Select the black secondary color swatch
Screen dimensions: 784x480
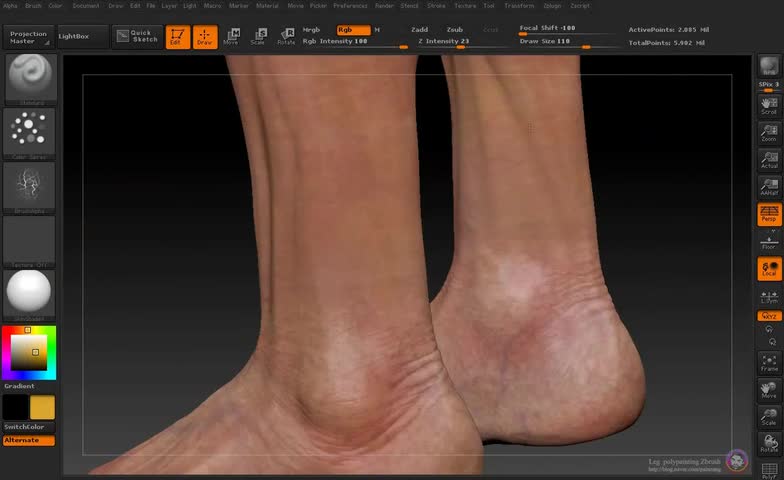click(16, 407)
